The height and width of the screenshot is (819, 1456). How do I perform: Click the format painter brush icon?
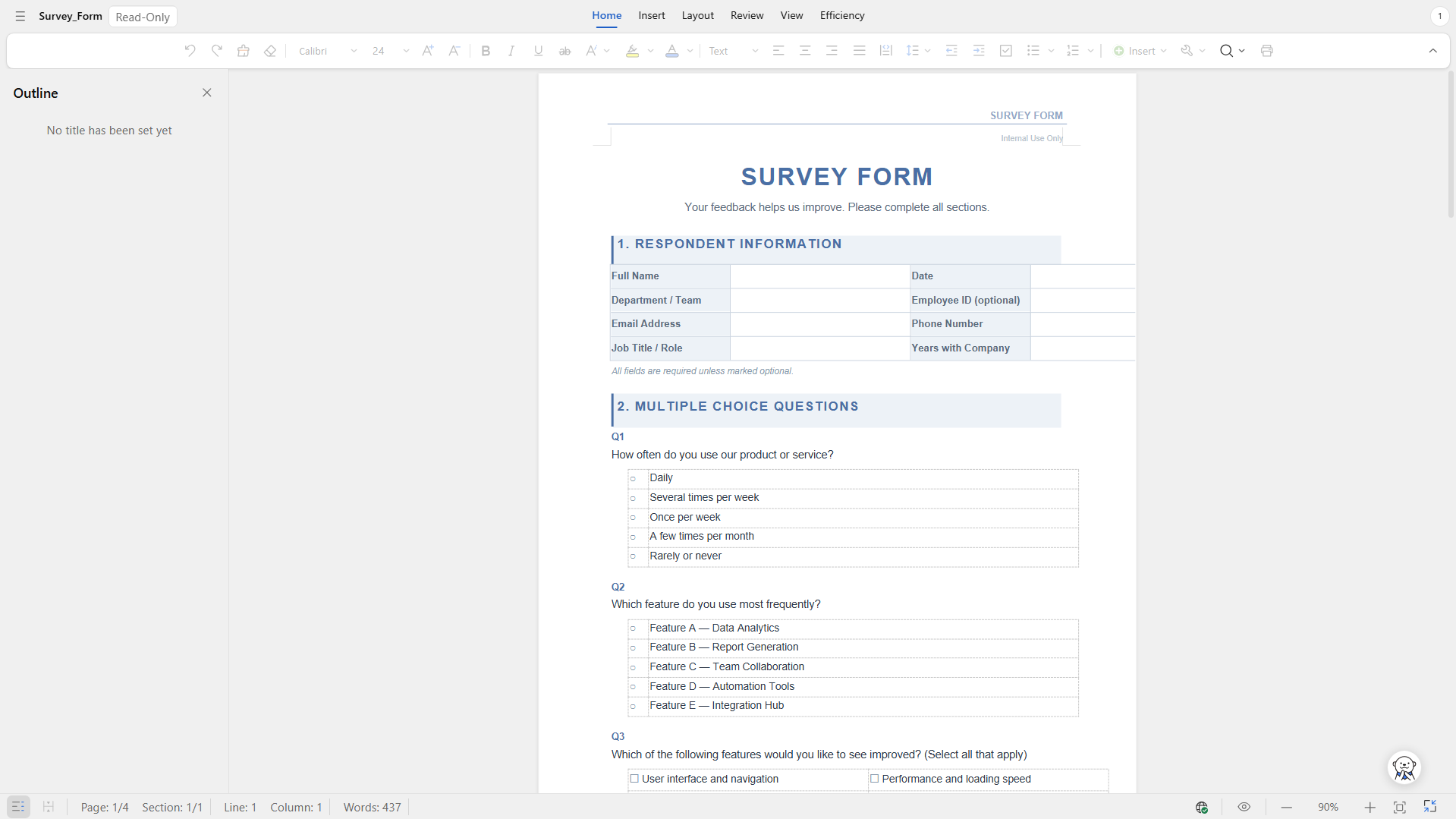point(244,51)
